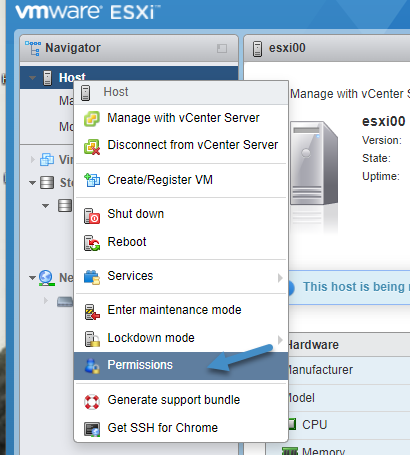Select Get SSH for Chrome
This screenshot has height=455, width=410.
coord(181,428)
